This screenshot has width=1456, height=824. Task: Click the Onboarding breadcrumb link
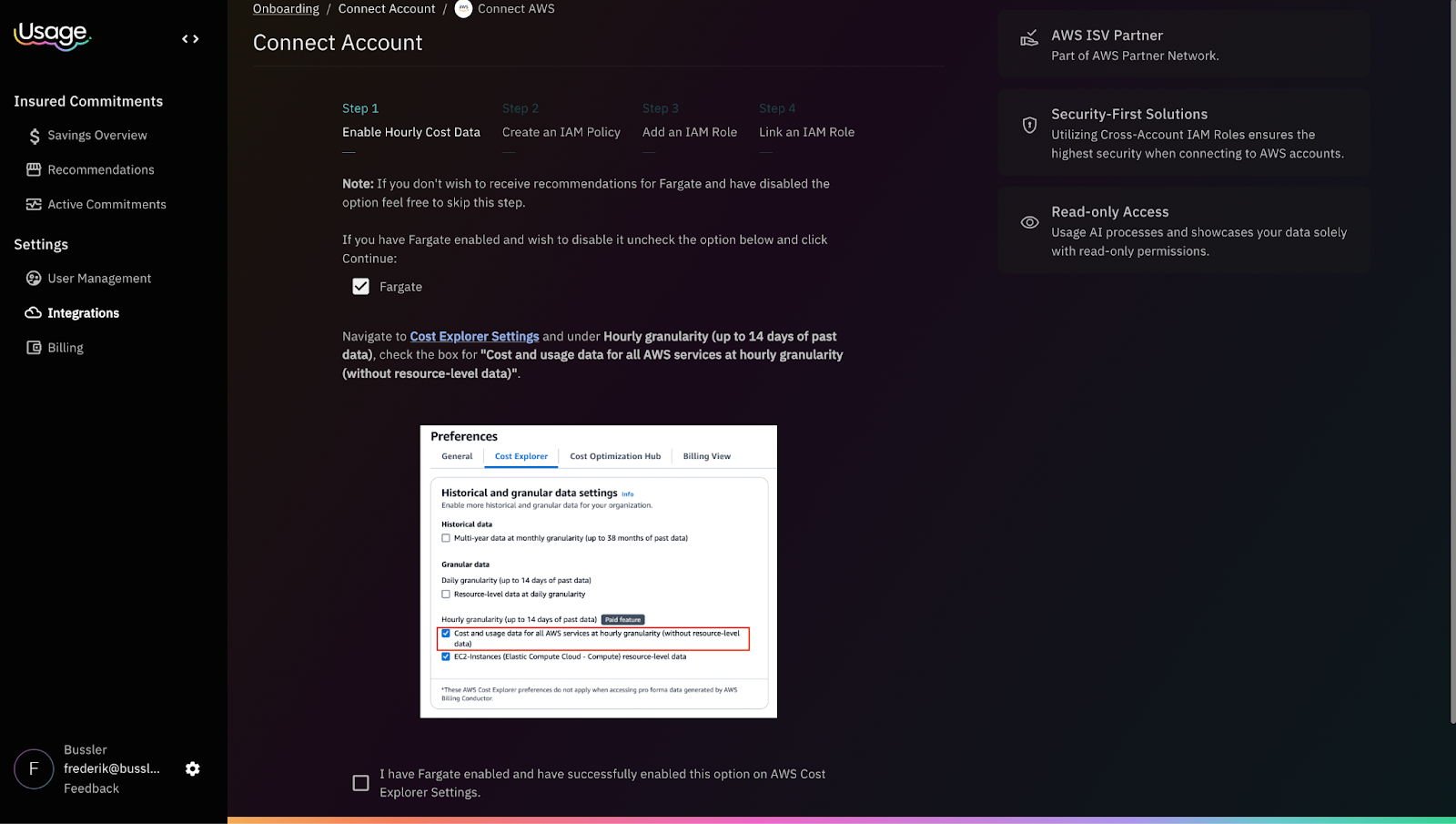[286, 9]
